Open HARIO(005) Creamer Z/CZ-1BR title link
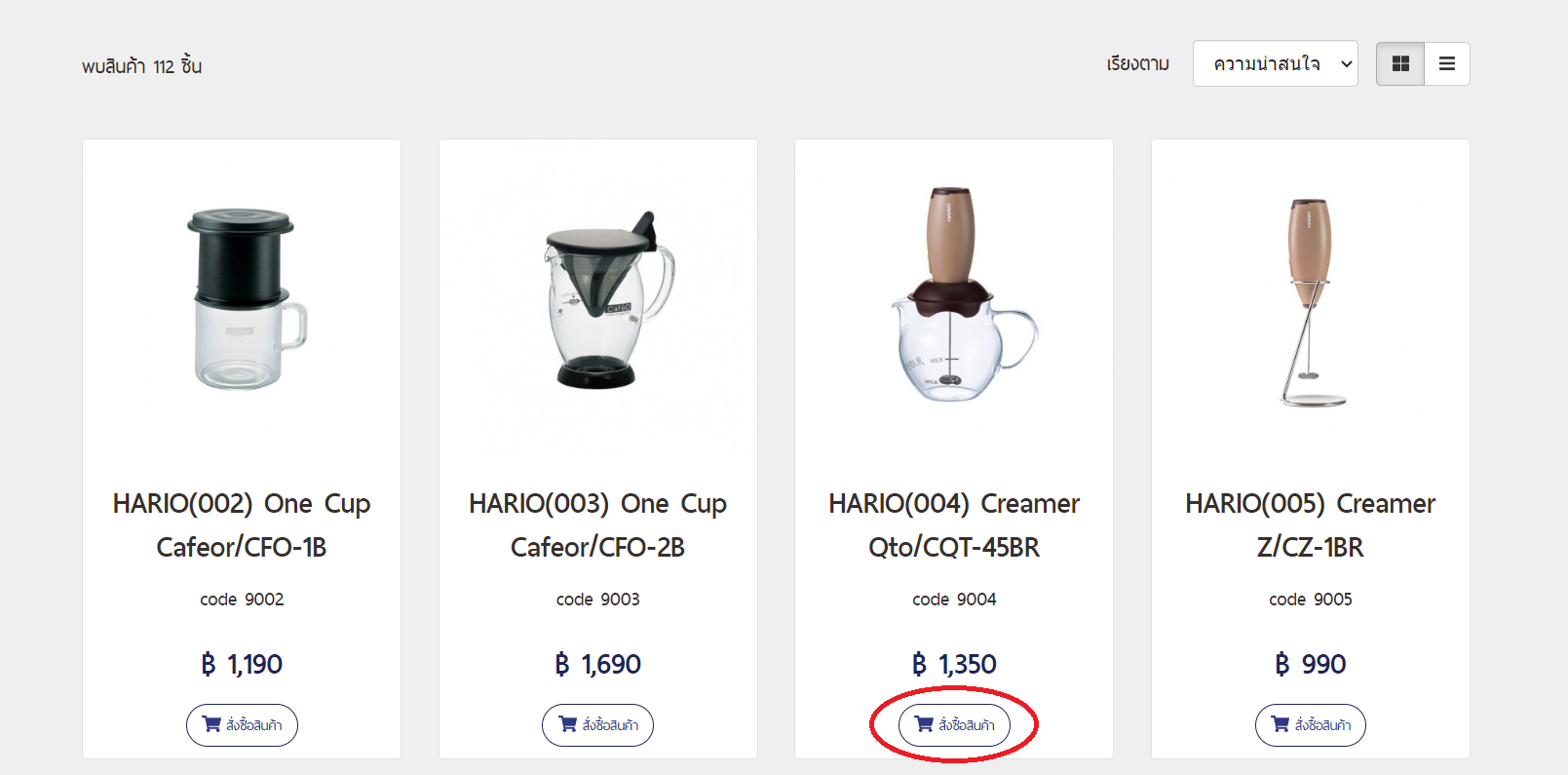 pyautogui.click(x=1311, y=524)
